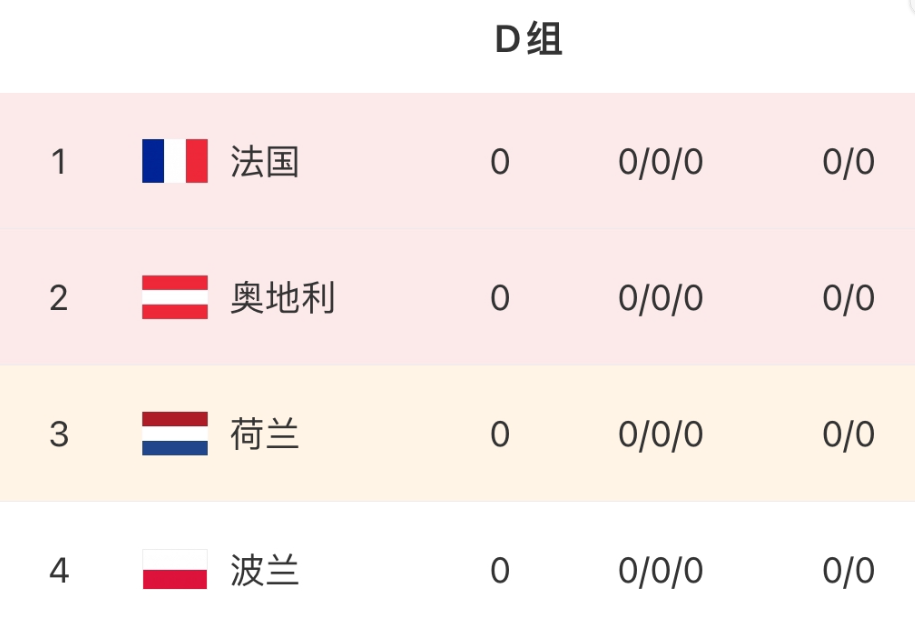915x630 pixels.
Task: Click Poland's 0/0 goals value
Action: [x=848, y=571]
